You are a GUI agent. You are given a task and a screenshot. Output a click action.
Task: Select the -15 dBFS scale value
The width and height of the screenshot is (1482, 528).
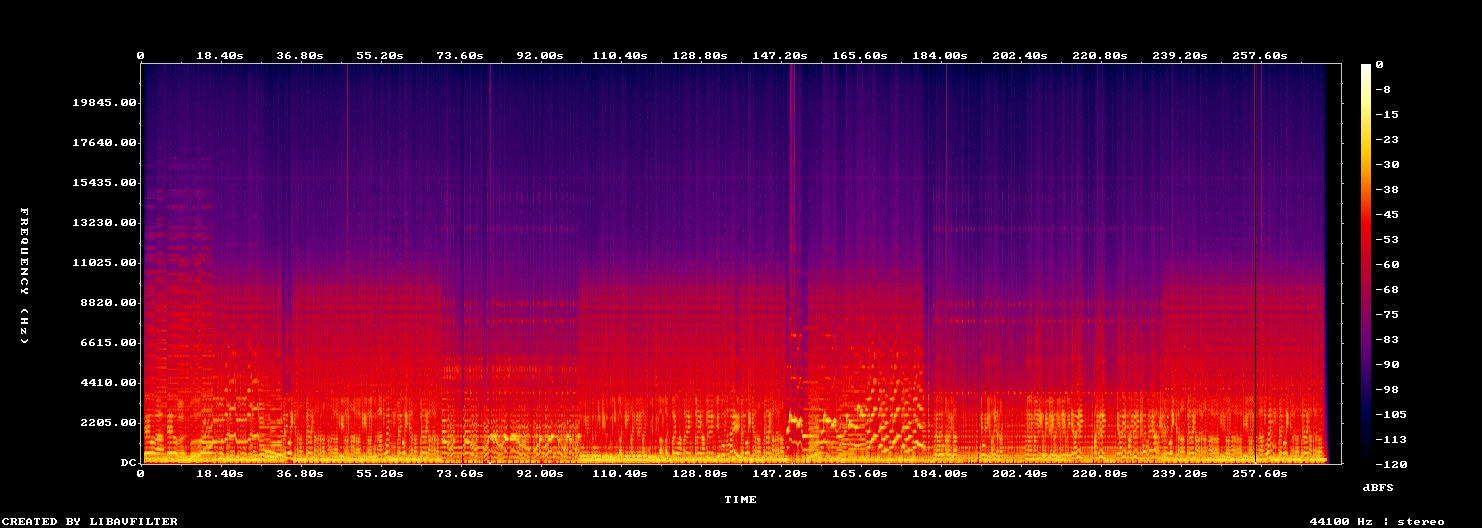click(x=1386, y=114)
